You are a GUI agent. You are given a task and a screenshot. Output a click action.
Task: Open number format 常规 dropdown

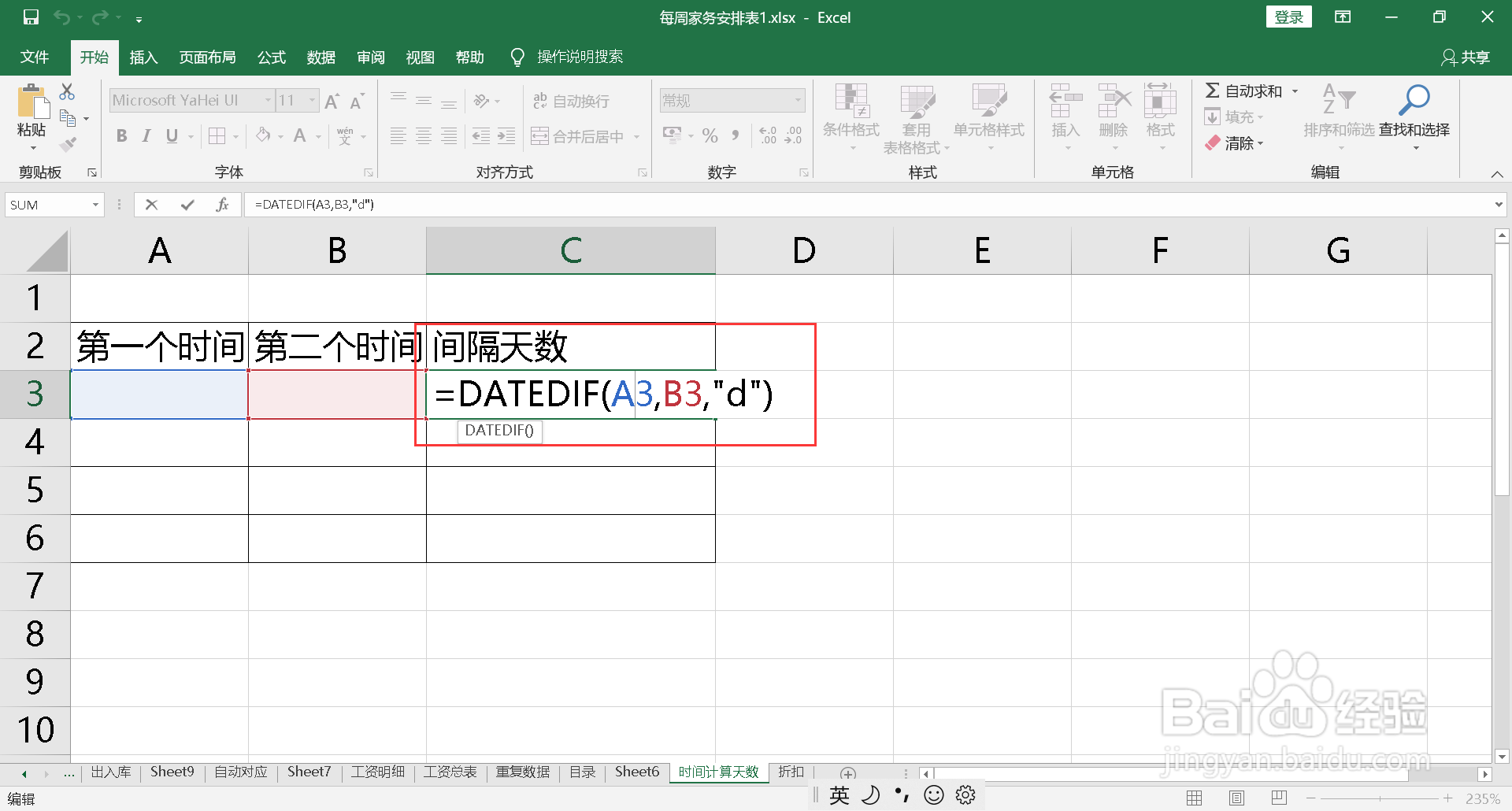pos(798,100)
